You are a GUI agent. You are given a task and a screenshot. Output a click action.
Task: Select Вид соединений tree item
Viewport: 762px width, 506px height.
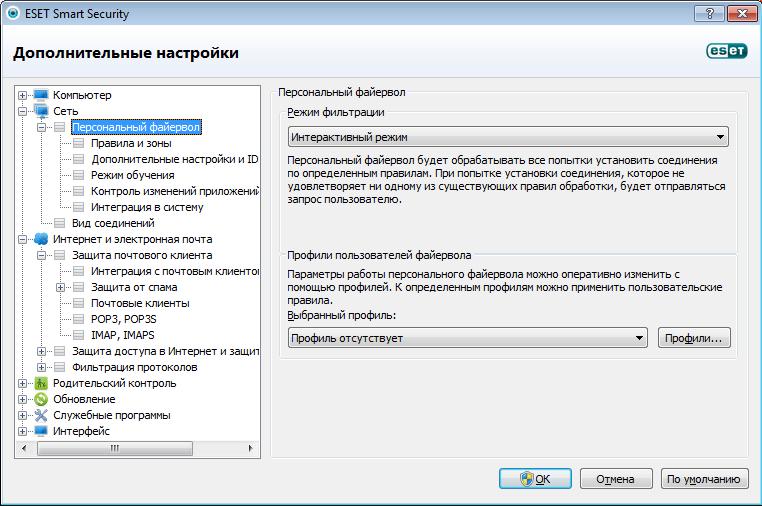pos(113,223)
